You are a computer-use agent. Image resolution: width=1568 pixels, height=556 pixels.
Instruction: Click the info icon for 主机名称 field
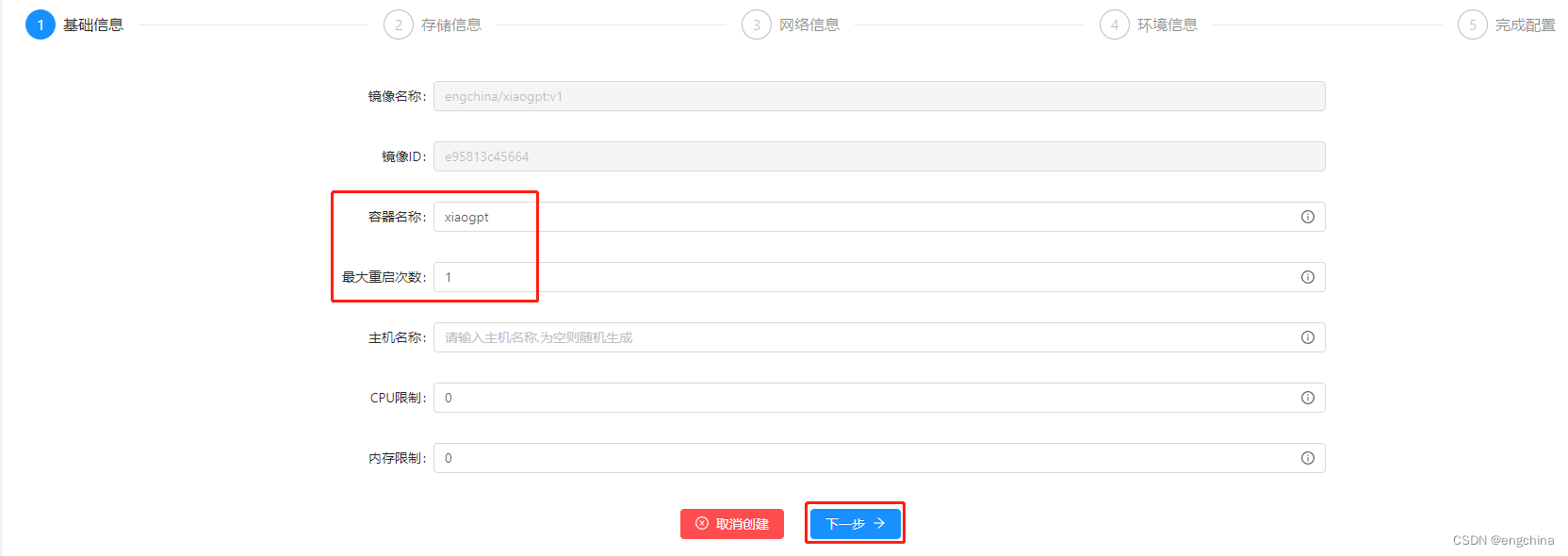pos(1308,337)
